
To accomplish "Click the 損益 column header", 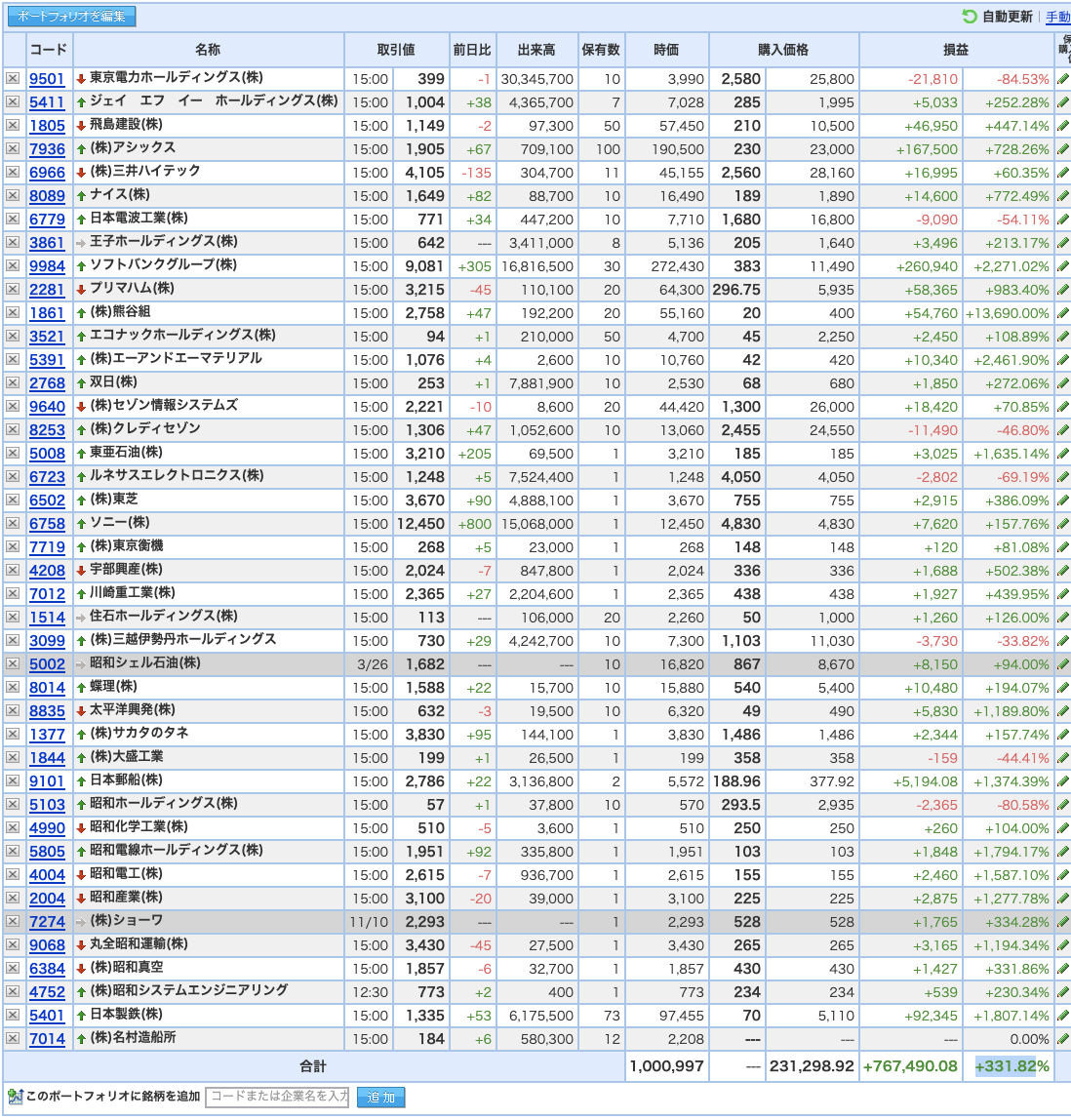I will [x=956, y=50].
